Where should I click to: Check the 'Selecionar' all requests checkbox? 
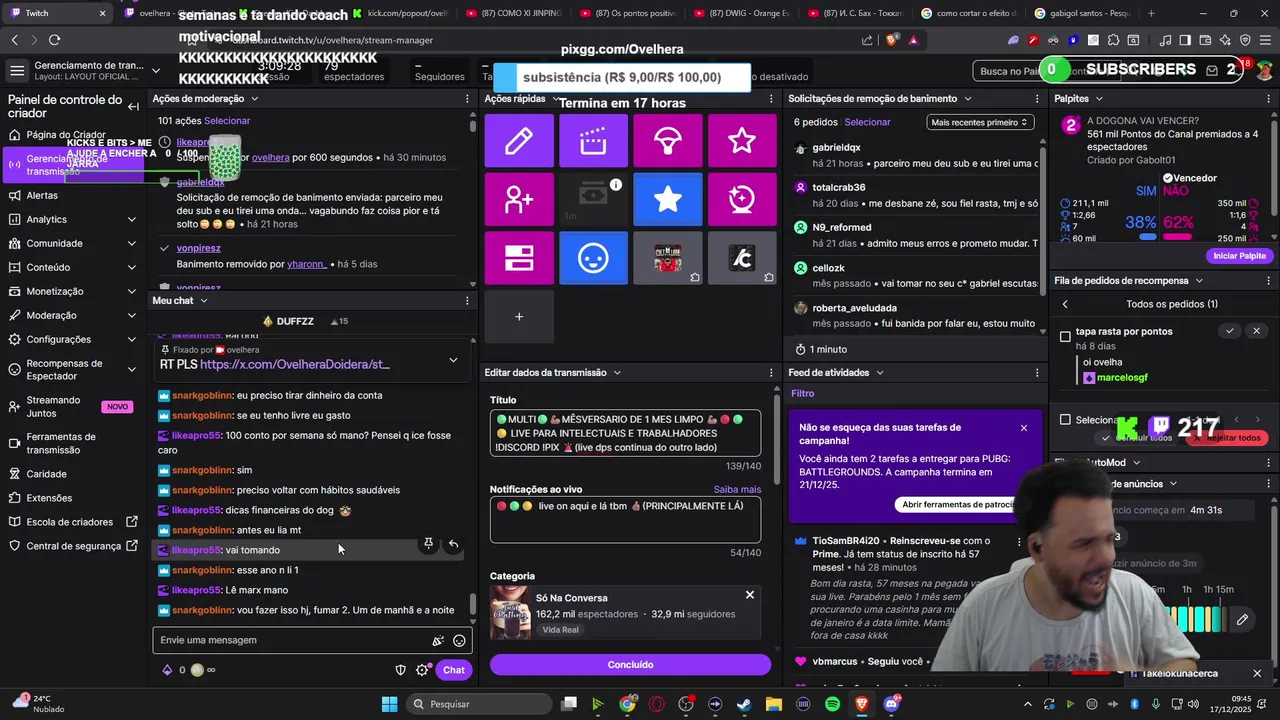[x=1066, y=420]
